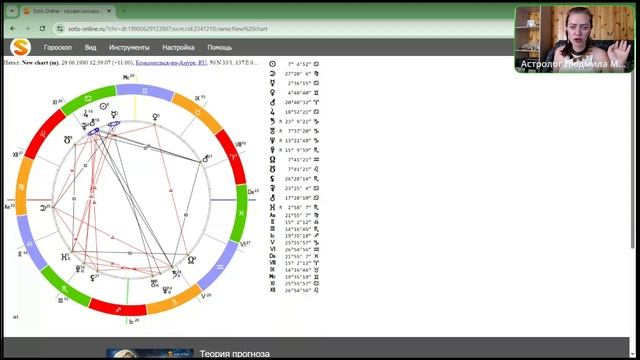Click the Mercury glyph in positions table
The height and width of the screenshot is (360, 640).
(272, 83)
